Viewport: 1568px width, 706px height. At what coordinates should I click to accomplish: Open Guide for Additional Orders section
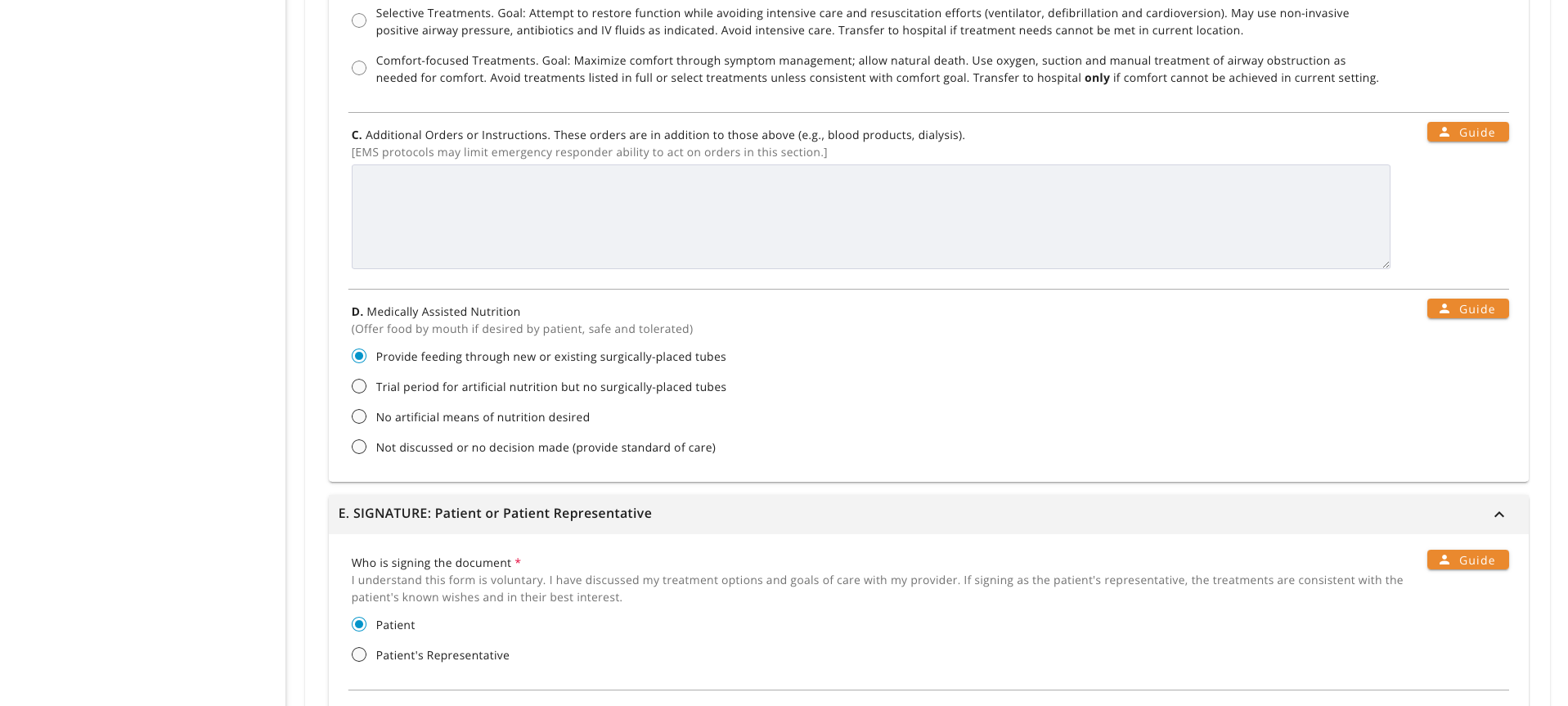coord(1467,133)
